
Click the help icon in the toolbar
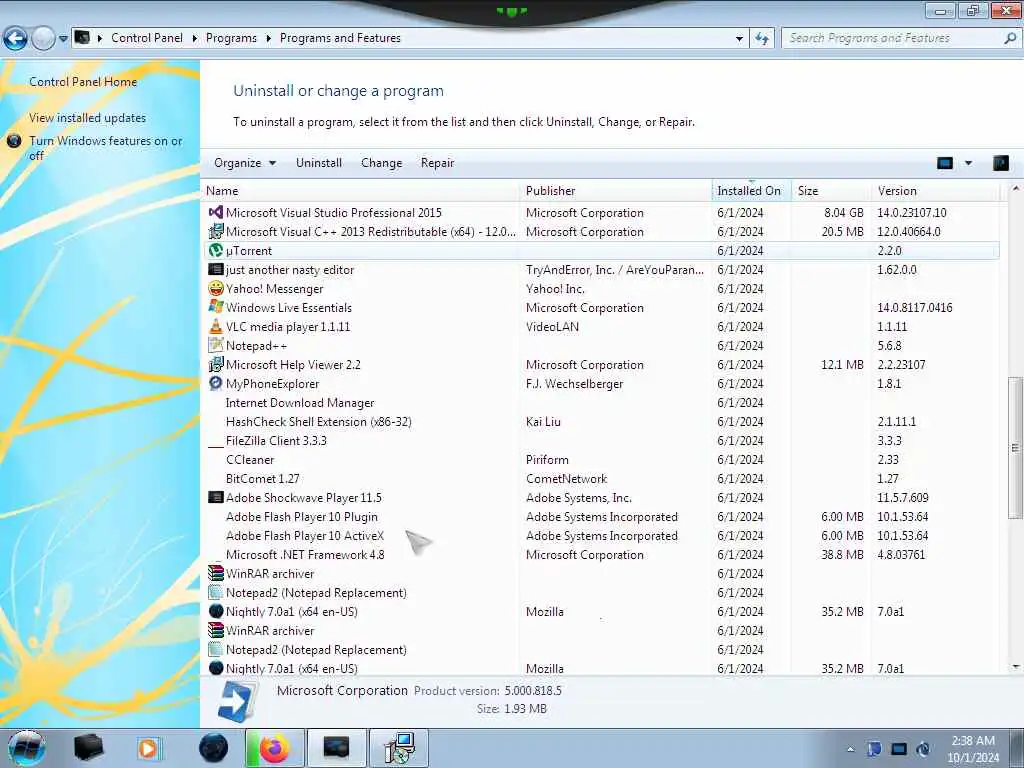(x=1000, y=163)
